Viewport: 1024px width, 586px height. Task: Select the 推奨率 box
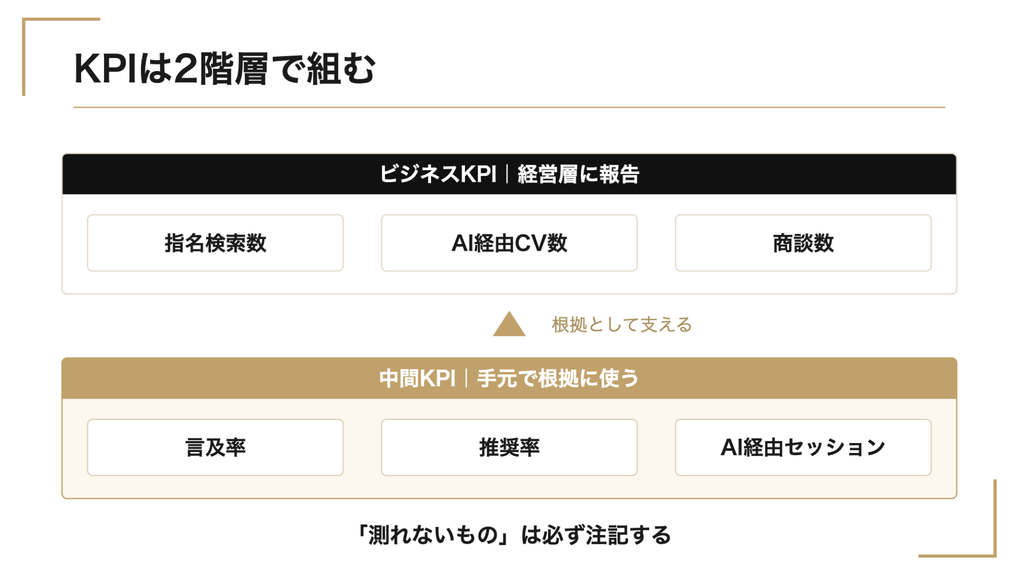pos(509,448)
